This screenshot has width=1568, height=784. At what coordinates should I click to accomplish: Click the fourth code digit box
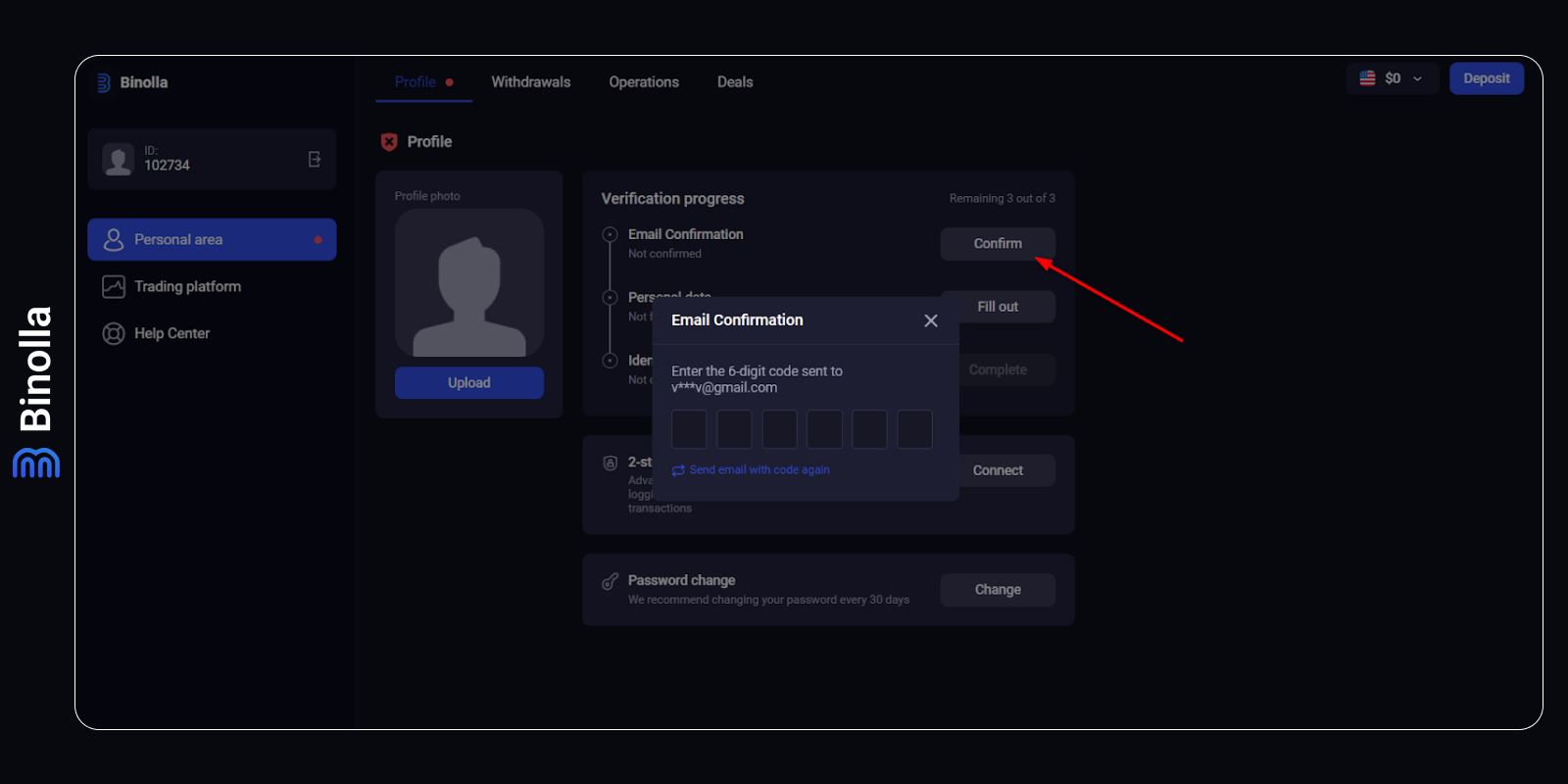[824, 429]
